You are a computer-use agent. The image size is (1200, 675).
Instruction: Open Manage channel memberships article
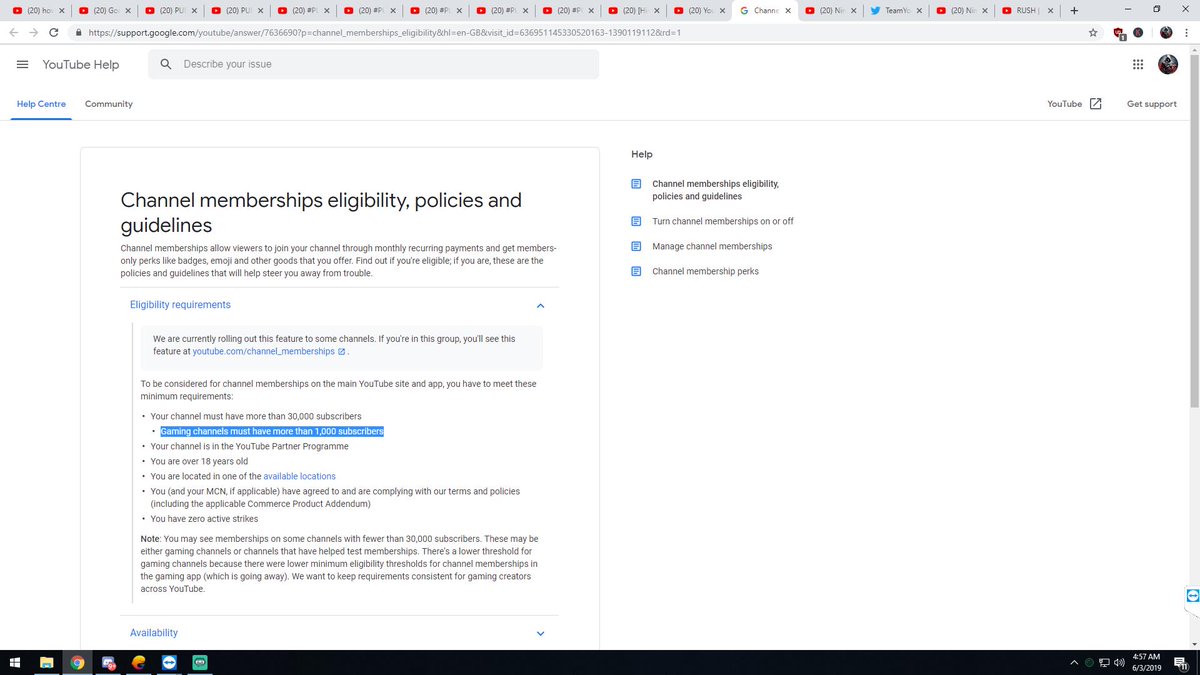tap(712, 246)
